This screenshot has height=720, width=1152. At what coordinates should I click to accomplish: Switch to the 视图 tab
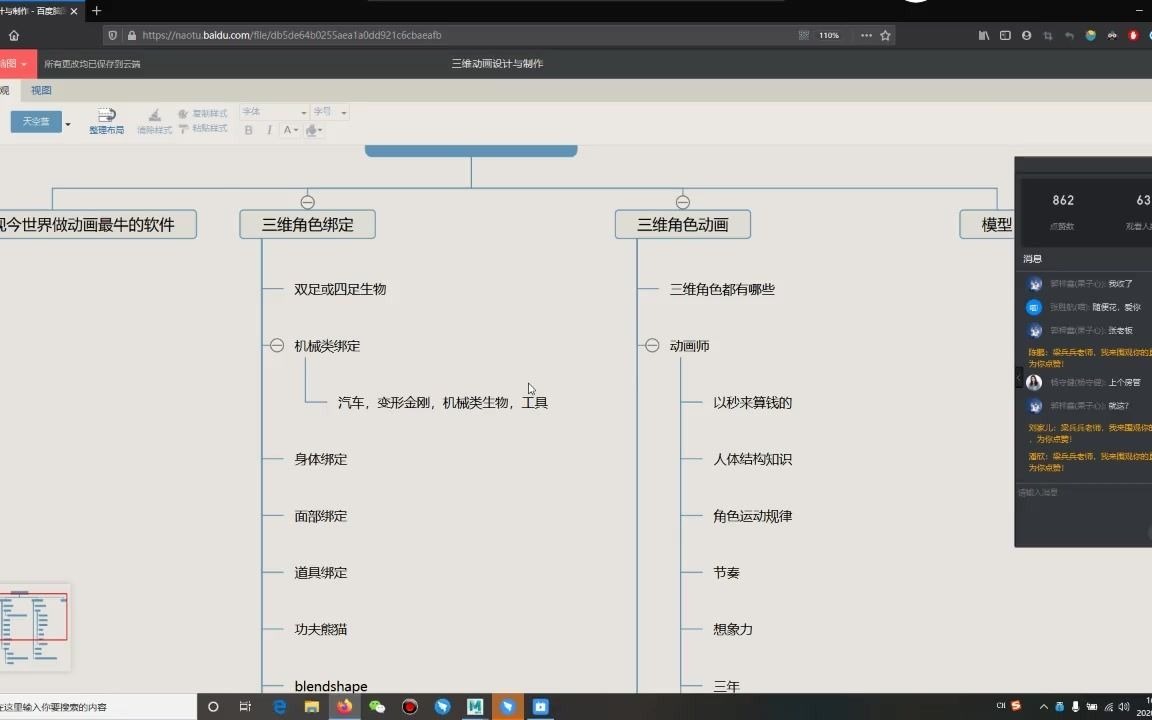pos(40,90)
